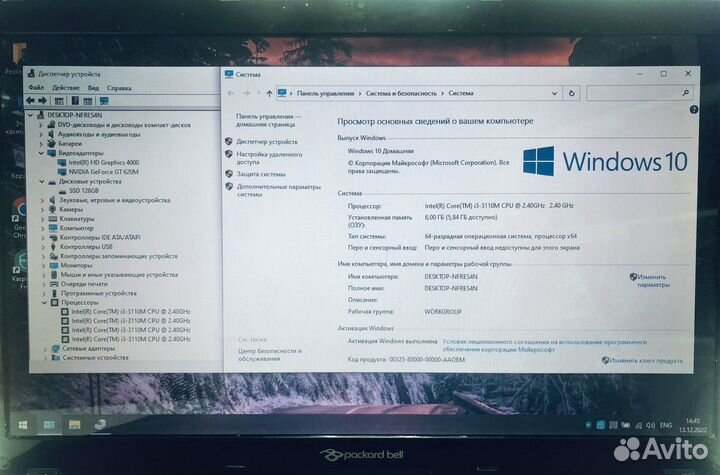Viewport: 720px width, 475px height.
Task: Open the address bar history dropdown
Action: [x=554, y=93]
